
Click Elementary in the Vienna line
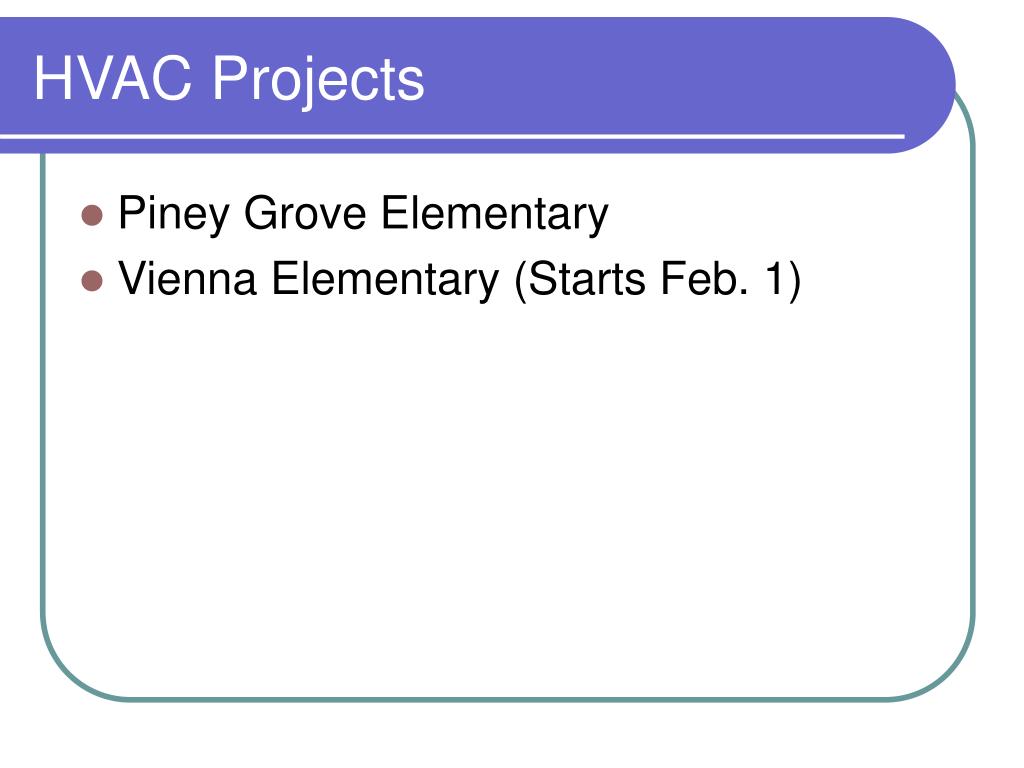click(x=385, y=280)
